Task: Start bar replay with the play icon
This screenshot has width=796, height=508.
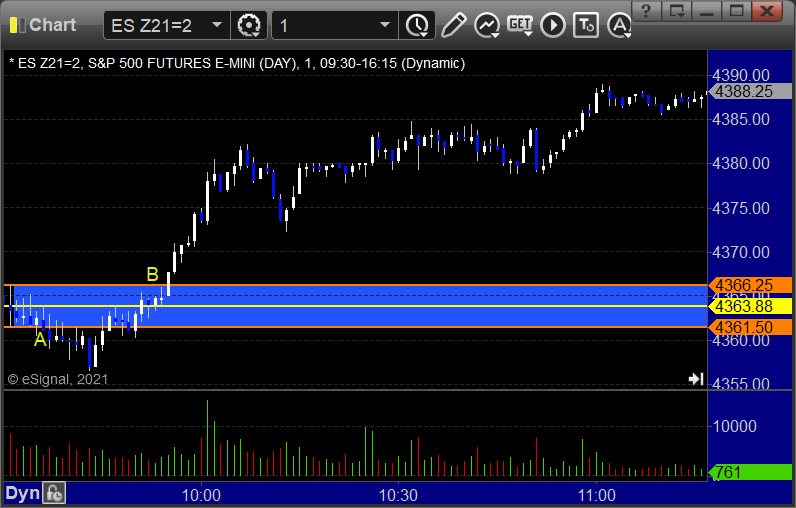Action: (553, 25)
